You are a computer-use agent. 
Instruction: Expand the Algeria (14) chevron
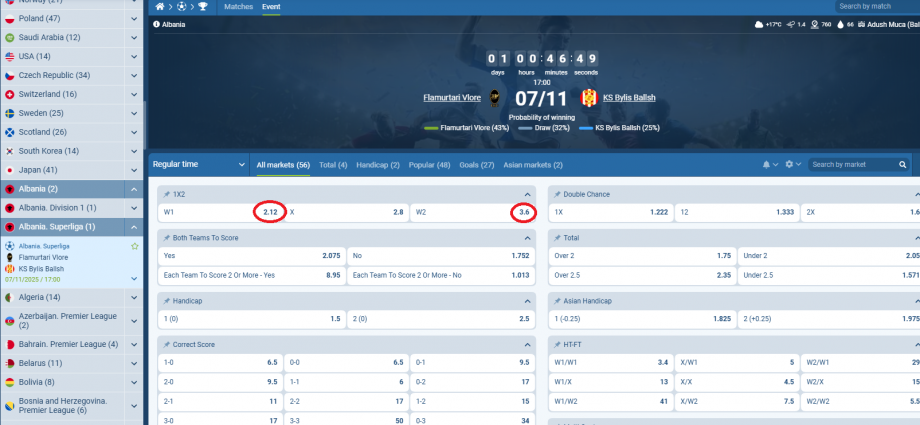134,298
